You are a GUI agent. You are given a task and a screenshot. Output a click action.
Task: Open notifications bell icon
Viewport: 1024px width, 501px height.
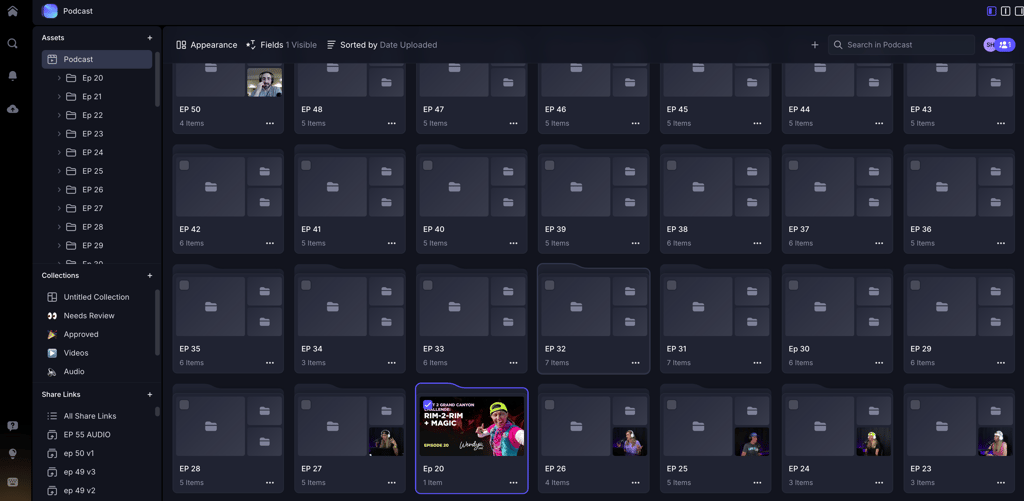12,76
